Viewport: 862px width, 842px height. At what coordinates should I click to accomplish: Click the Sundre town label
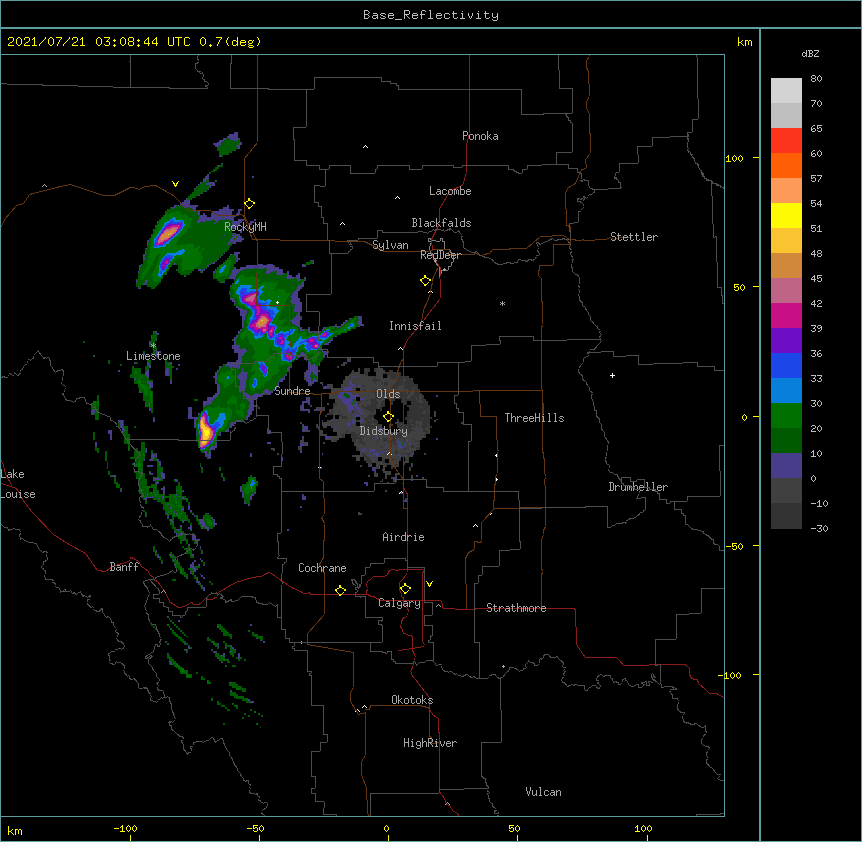click(x=292, y=391)
